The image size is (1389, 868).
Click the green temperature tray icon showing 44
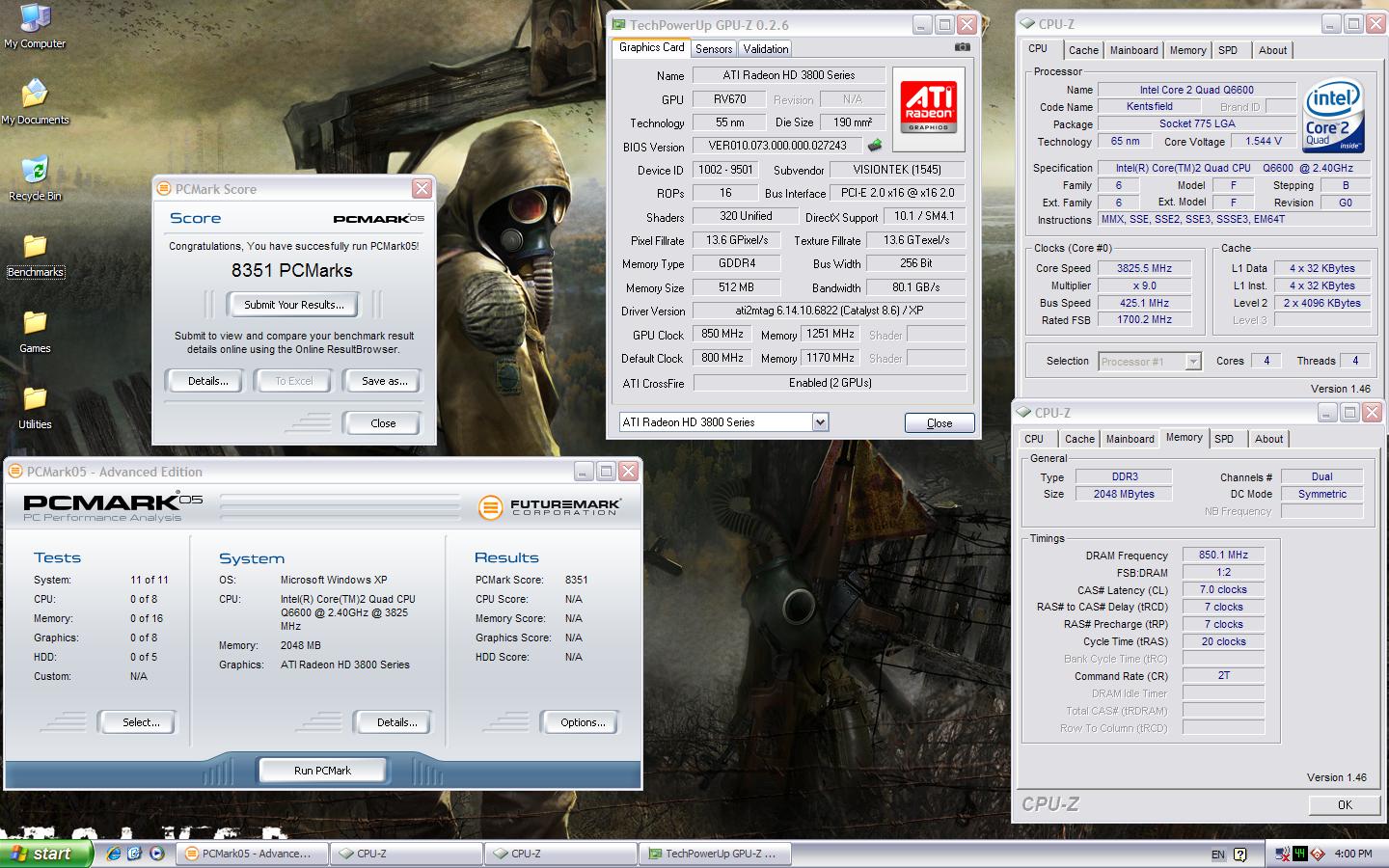pos(1300,854)
